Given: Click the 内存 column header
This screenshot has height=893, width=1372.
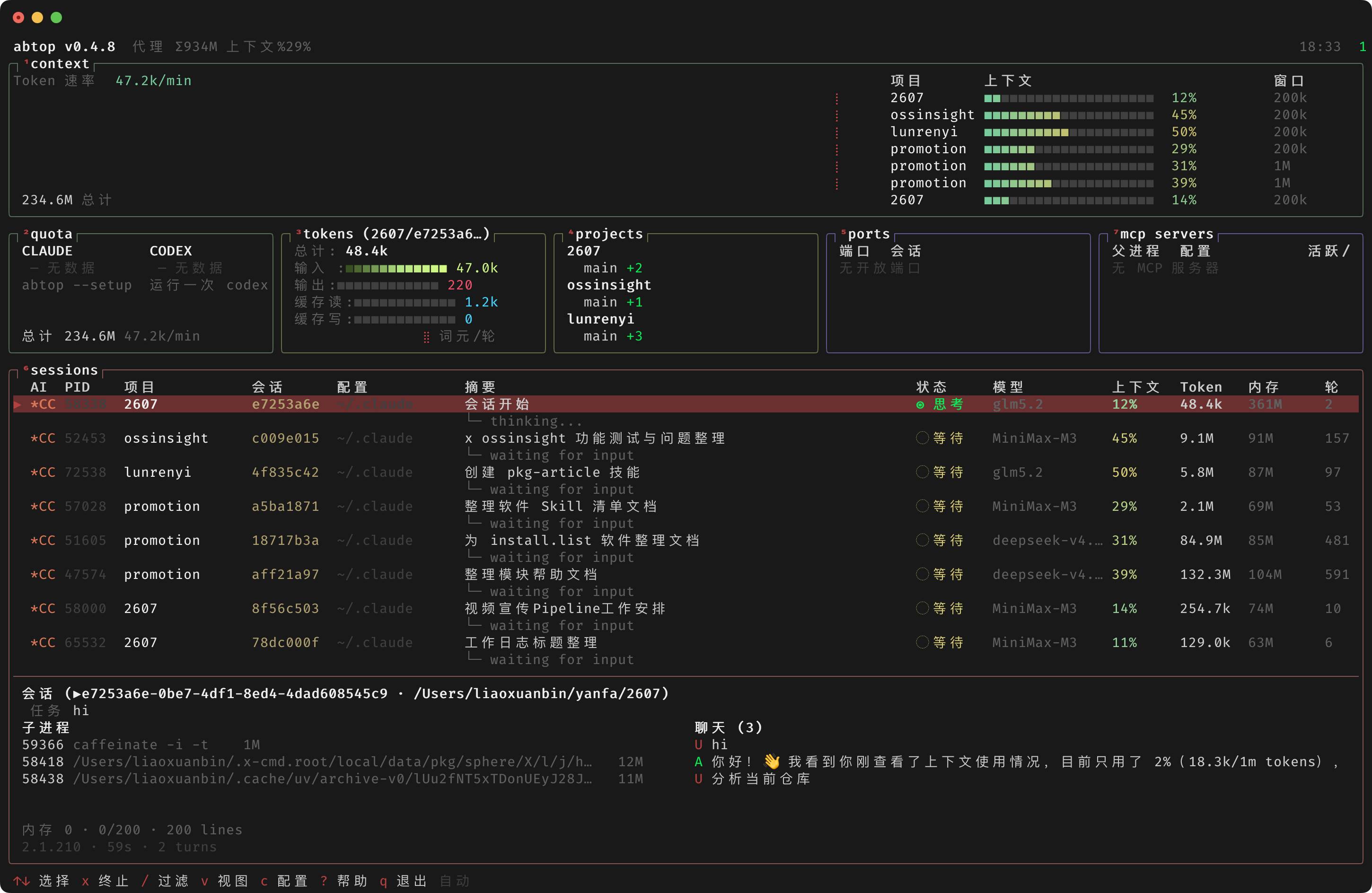Looking at the screenshot, I should coord(1264,387).
